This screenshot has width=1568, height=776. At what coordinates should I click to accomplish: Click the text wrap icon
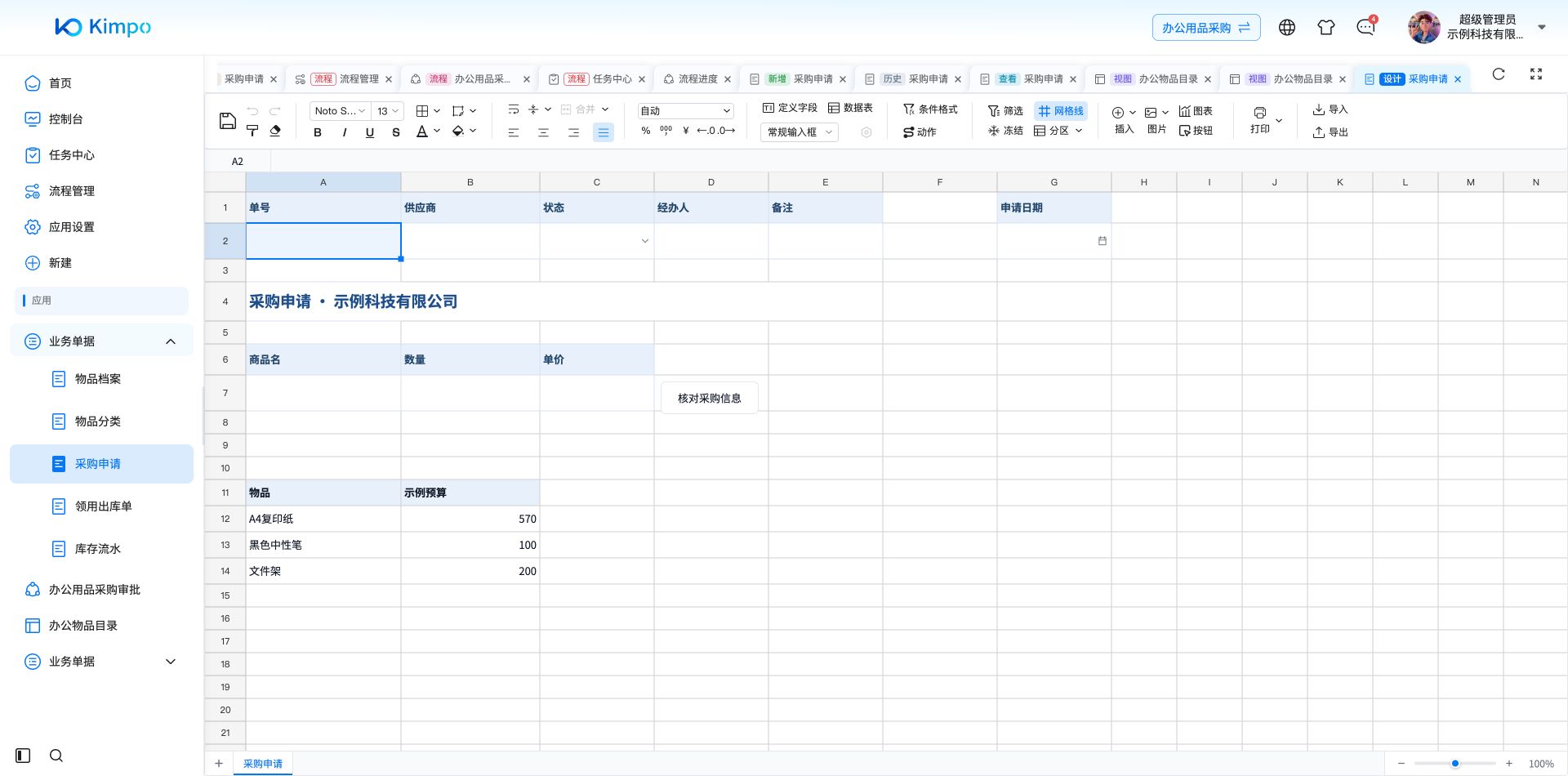click(x=514, y=109)
